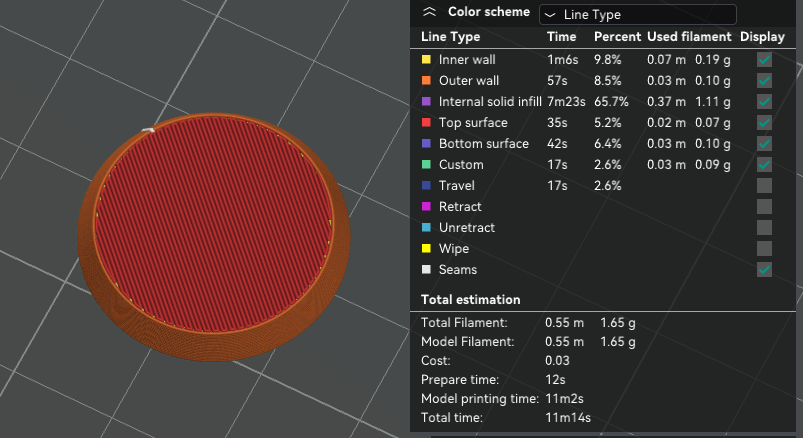This screenshot has width=803, height=438.
Task: Click the Time column header
Action: tap(561, 37)
